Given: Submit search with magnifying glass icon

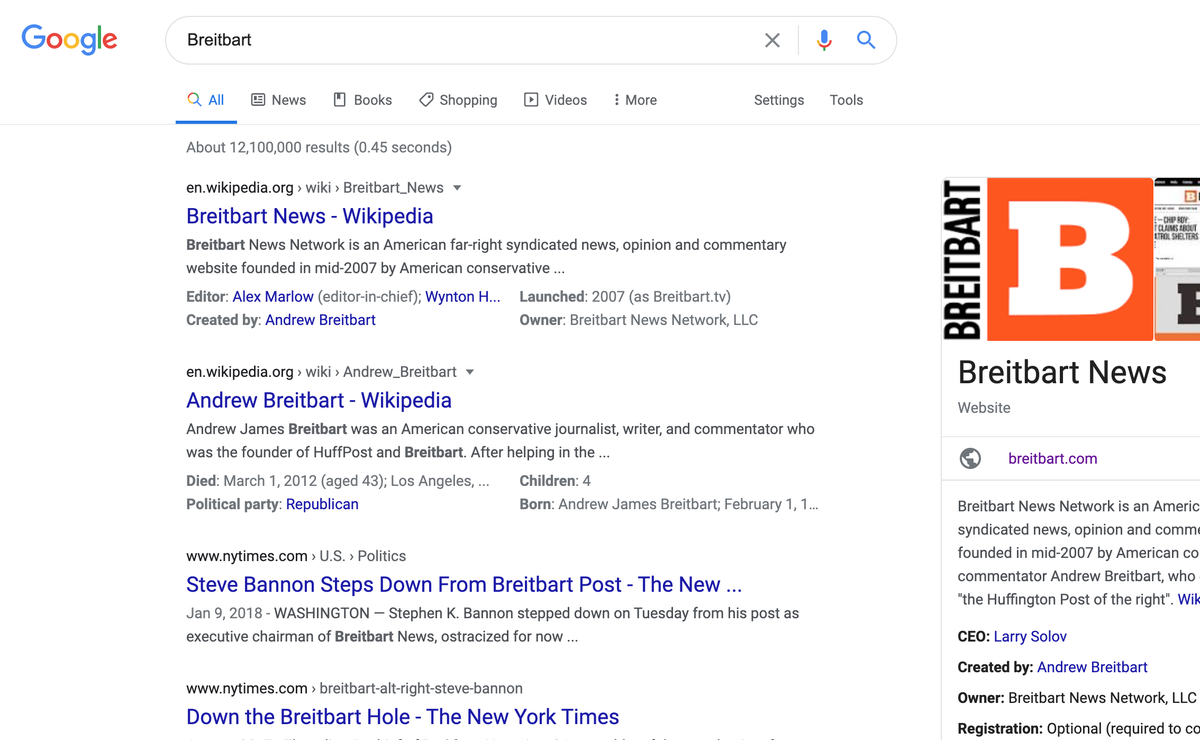Looking at the screenshot, I should (866, 40).
